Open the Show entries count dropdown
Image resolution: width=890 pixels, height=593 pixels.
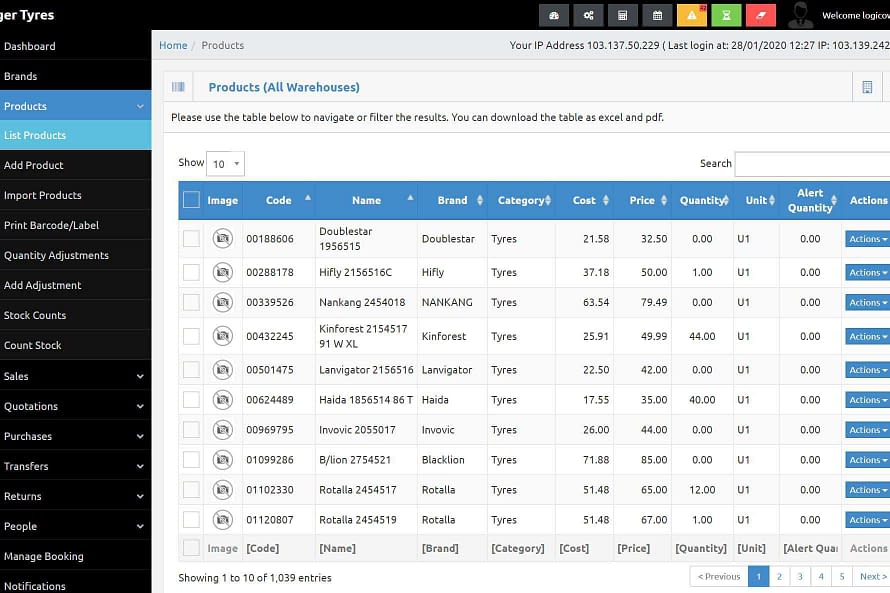225,163
